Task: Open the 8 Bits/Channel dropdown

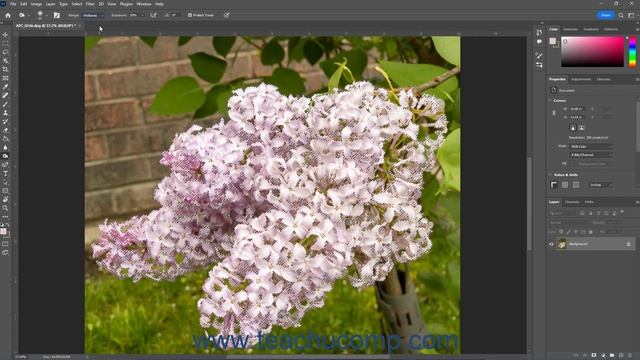Action: (591, 155)
